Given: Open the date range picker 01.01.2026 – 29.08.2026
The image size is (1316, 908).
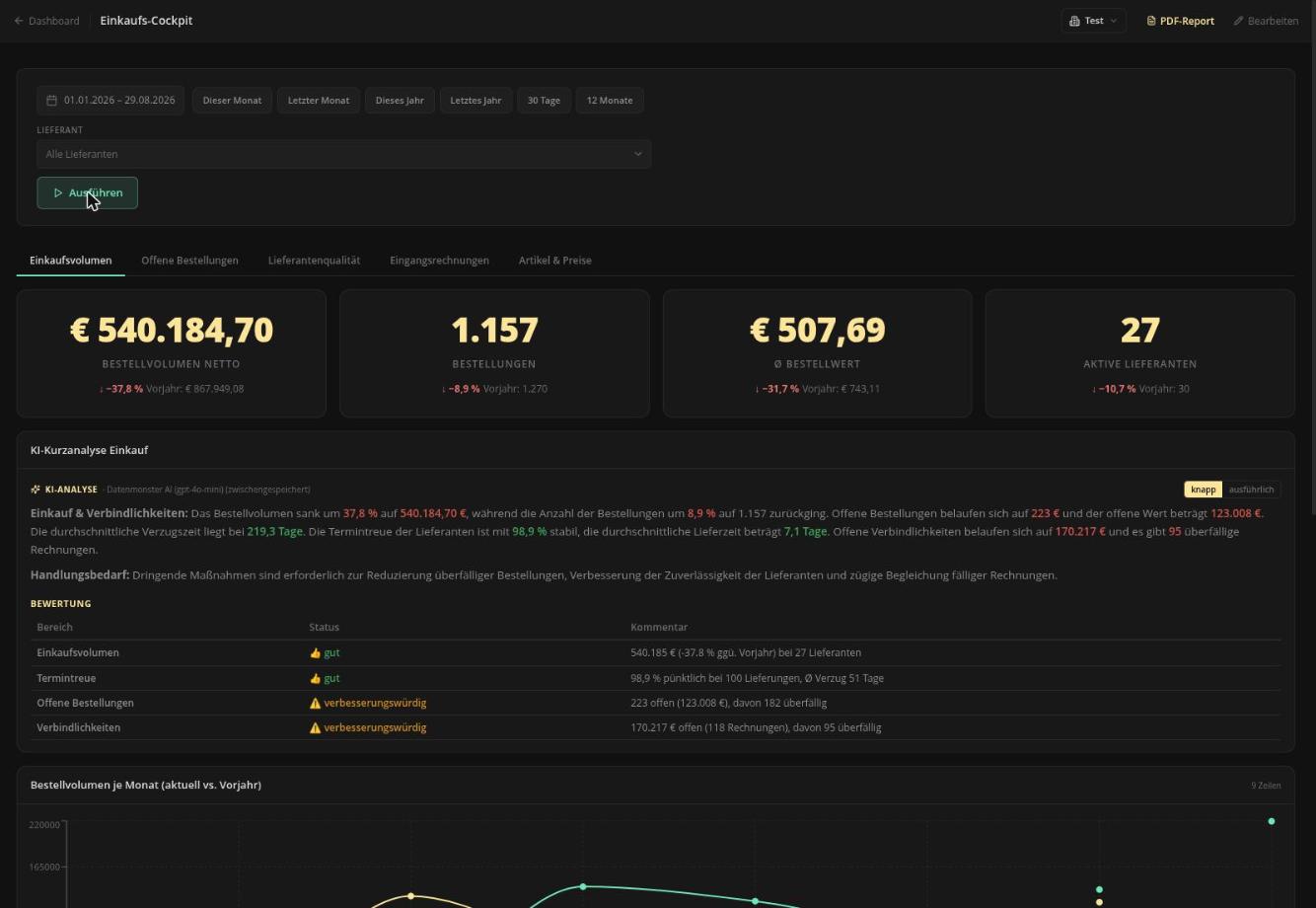Looking at the screenshot, I should coord(110,101).
